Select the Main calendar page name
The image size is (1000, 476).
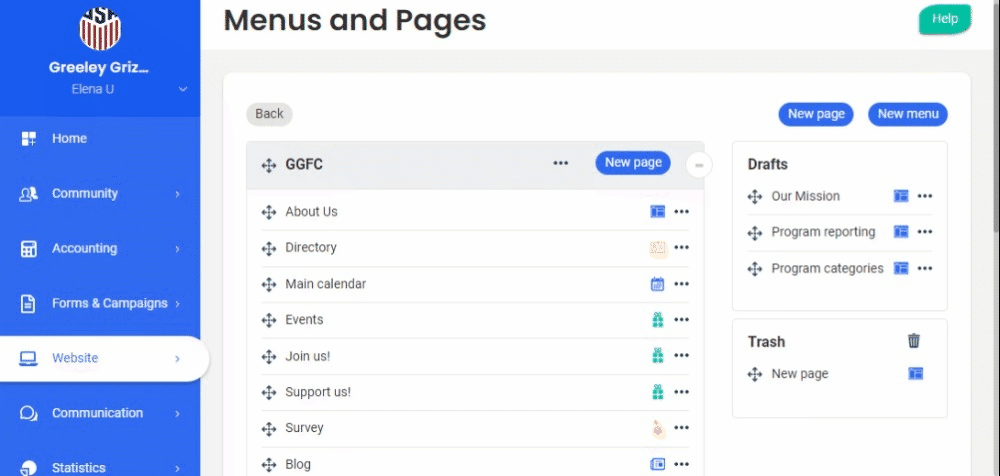coord(325,284)
